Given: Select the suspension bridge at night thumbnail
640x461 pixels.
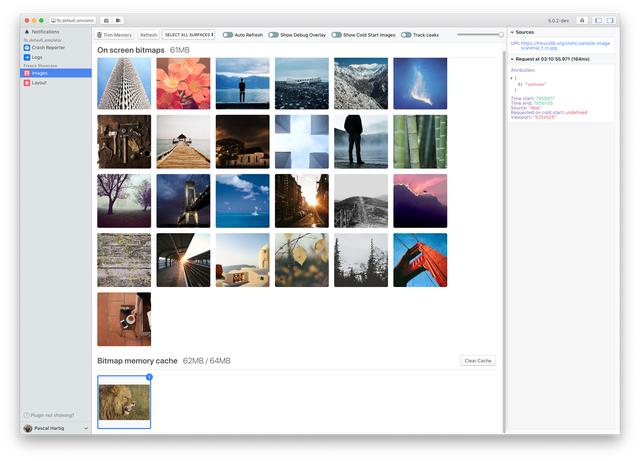Looking at the screenshot, I should coord(183,201).
